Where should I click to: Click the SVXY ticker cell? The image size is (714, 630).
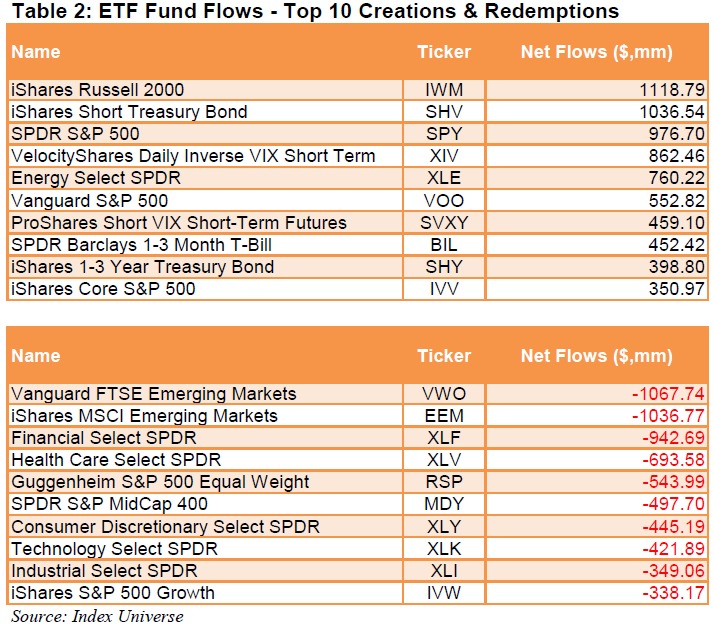point(443,222)
